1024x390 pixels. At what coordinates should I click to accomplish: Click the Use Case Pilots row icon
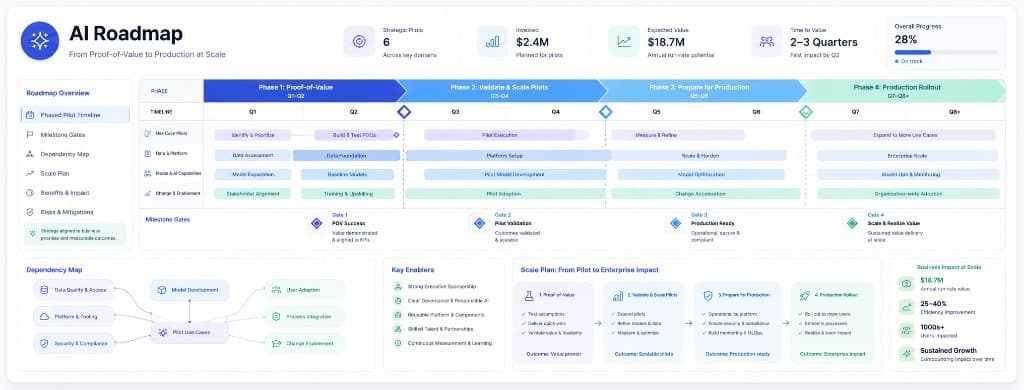click(148, 134)
